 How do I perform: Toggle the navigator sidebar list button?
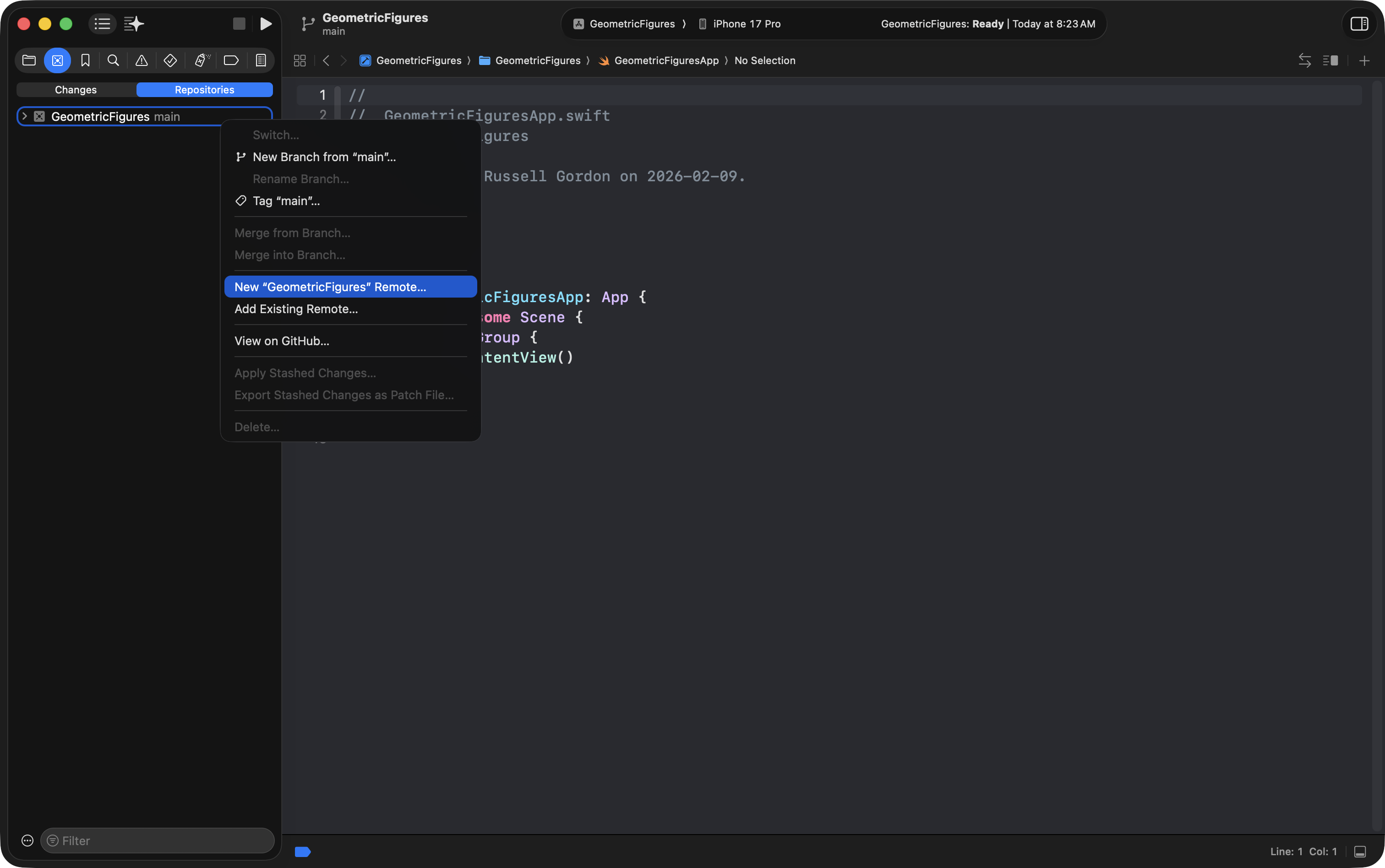[102, 23]
